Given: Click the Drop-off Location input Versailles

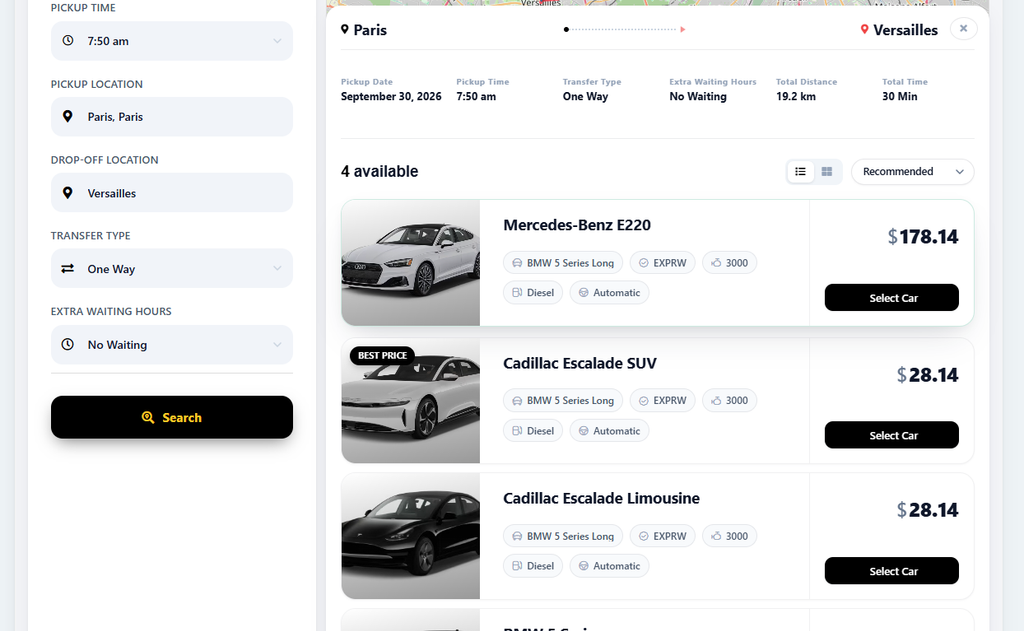Looking at the screenshot, I should 172,193.
